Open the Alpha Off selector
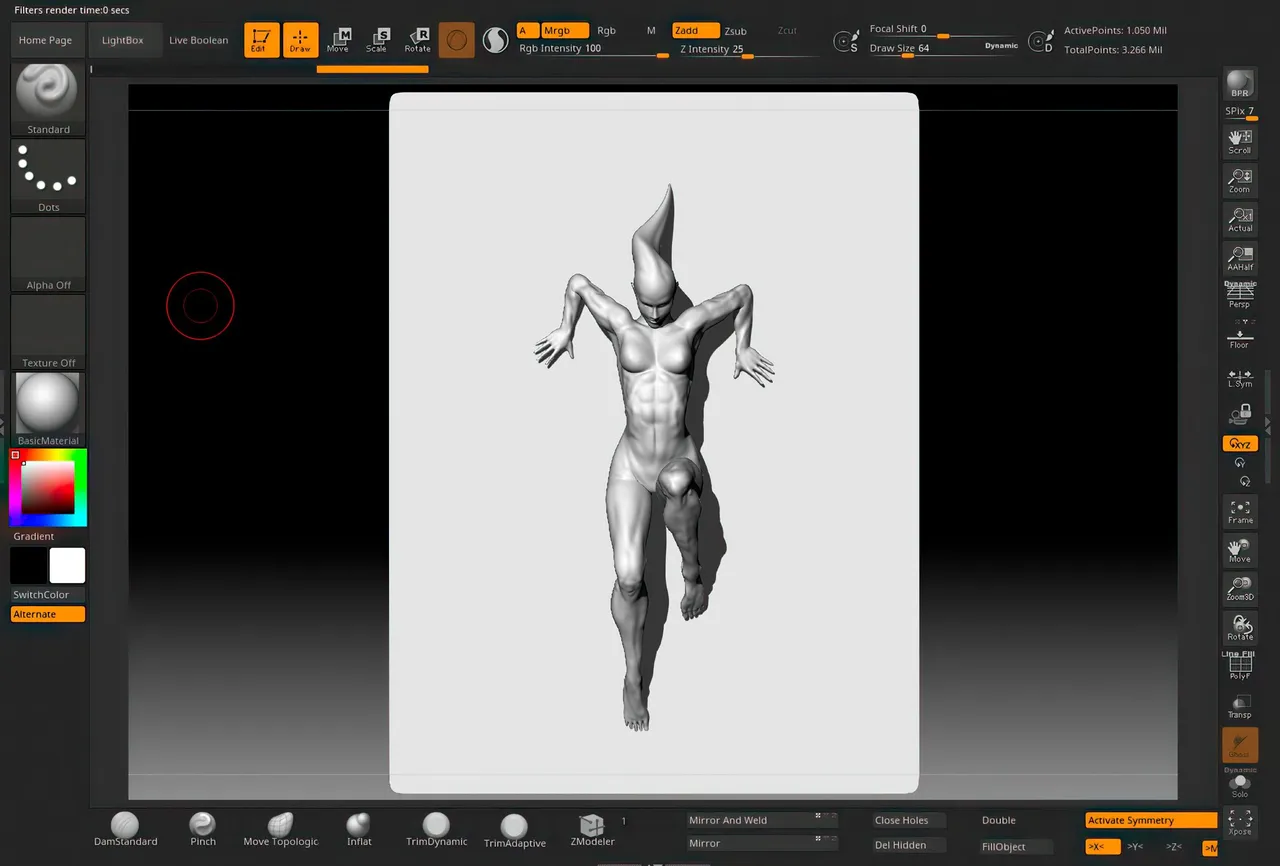Viewport: 1280px width, 866px height. [x=48, y=255]
